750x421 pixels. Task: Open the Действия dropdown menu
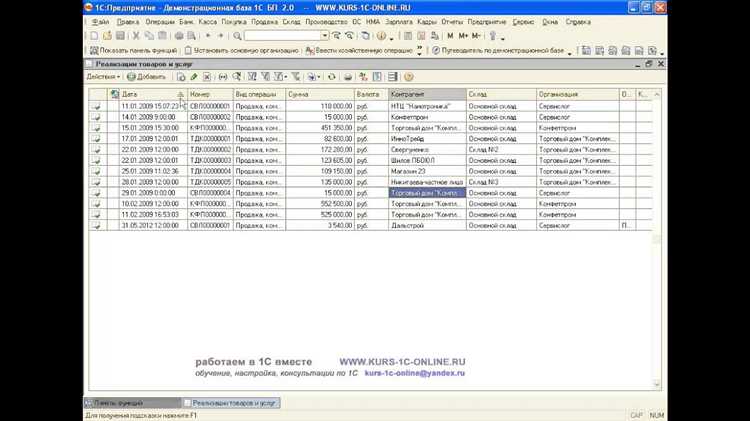[x=103, y=77]
